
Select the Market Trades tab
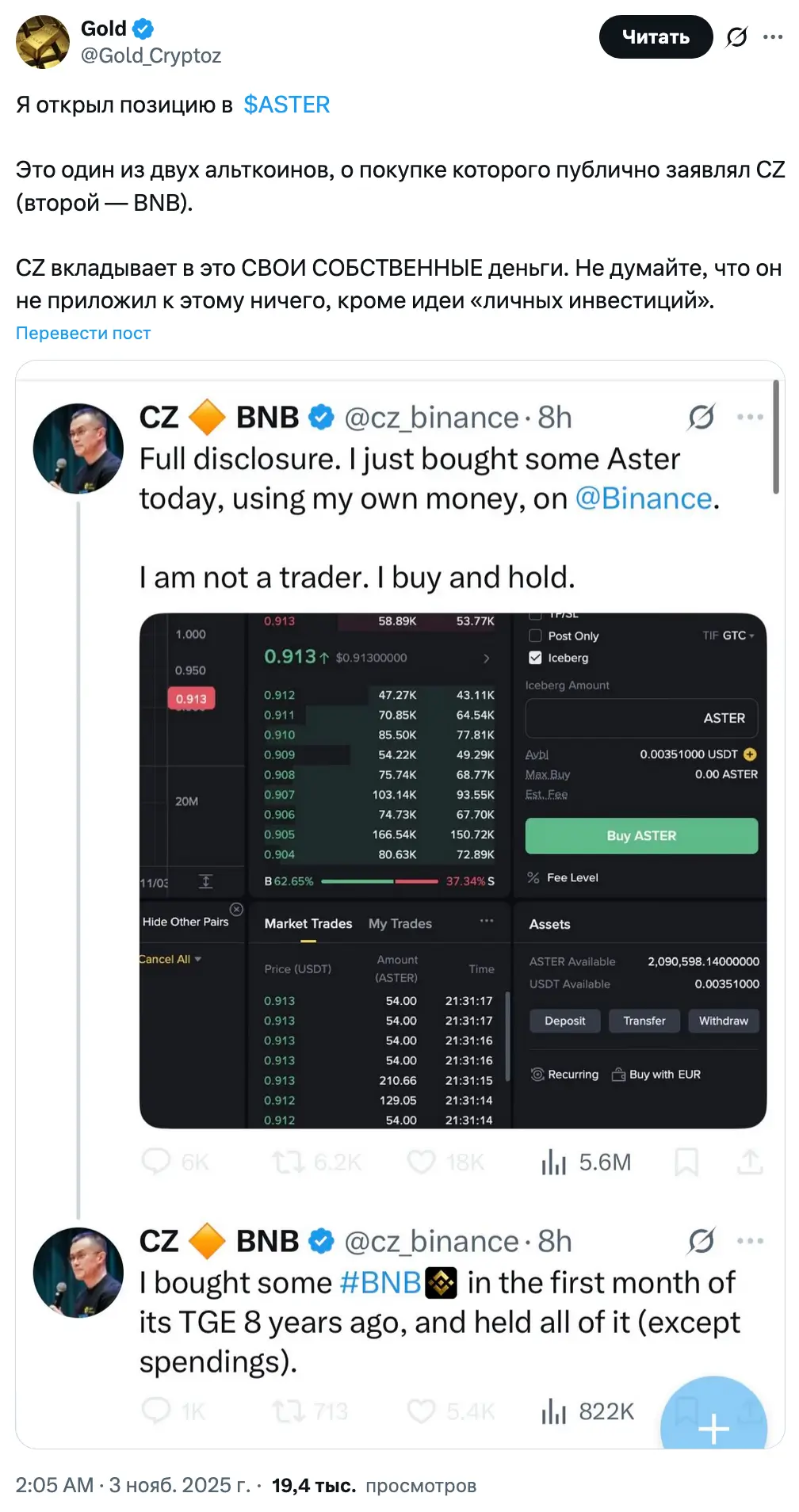(308, 924)
